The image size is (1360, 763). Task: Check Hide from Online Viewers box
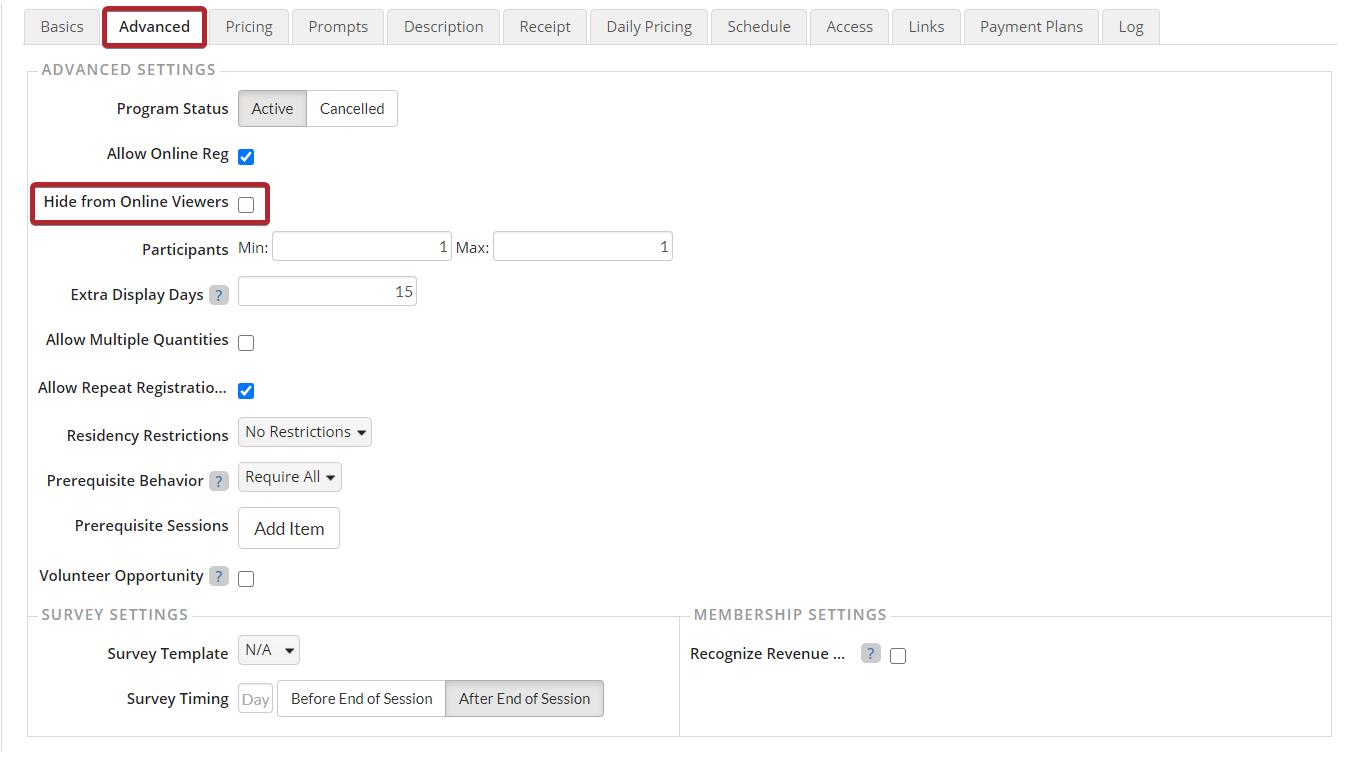point(246,205)
